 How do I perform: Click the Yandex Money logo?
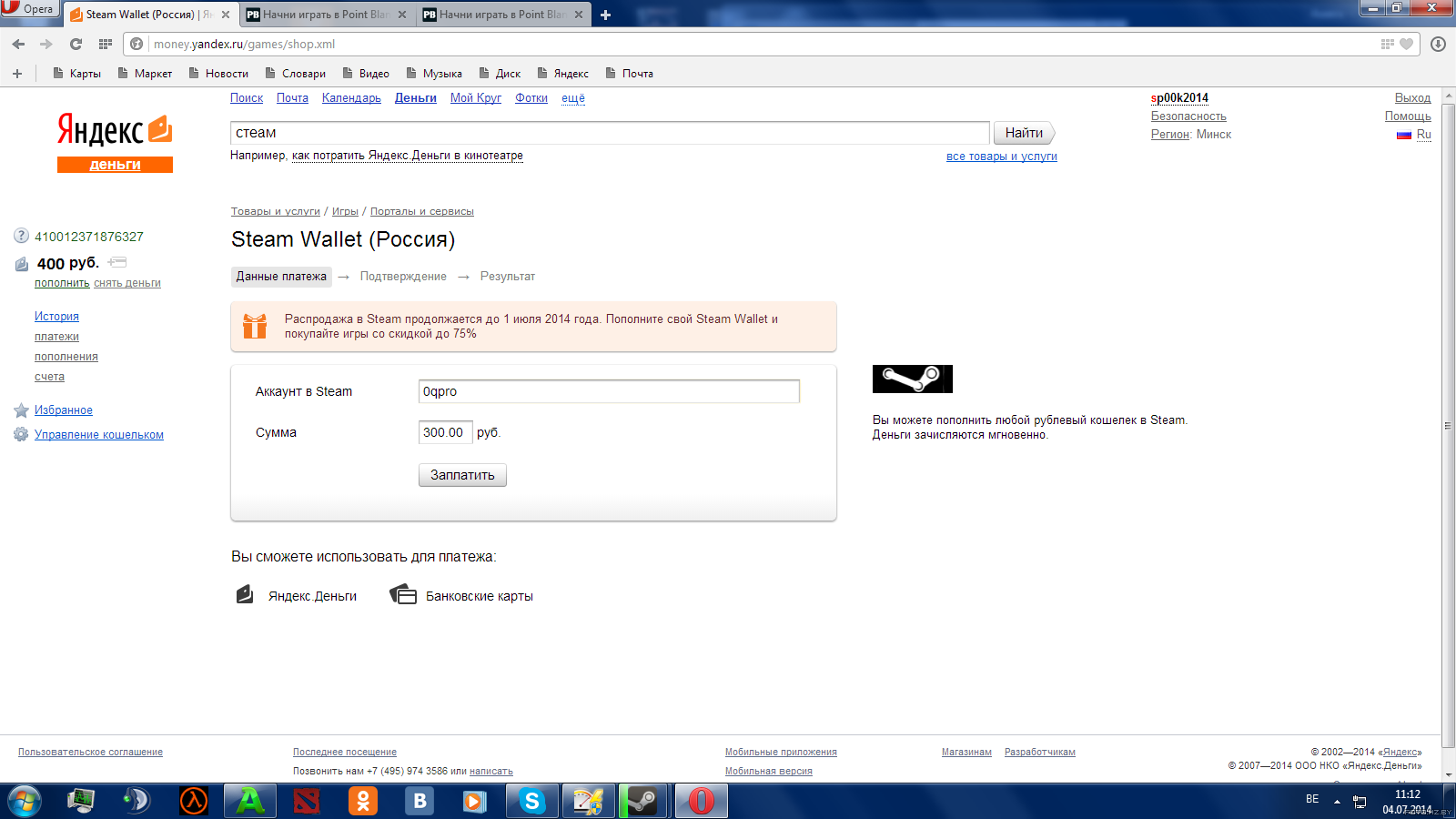[x=115, y=141]
